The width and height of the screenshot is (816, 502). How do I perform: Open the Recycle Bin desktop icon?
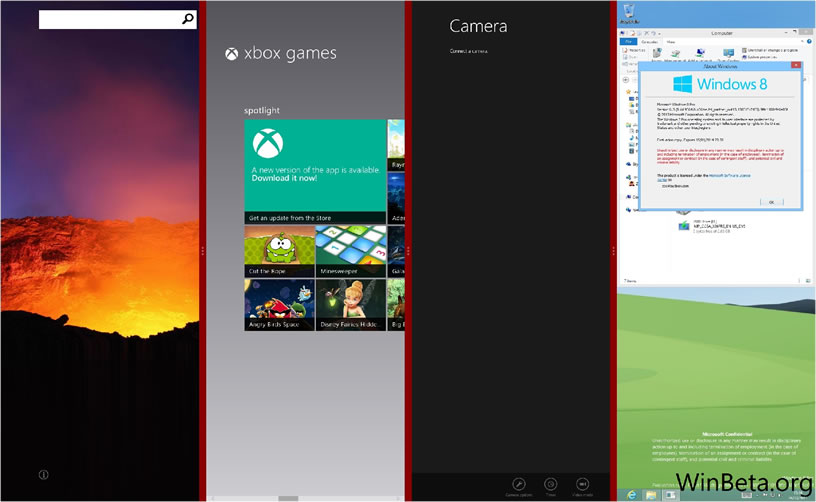[629, 14]
